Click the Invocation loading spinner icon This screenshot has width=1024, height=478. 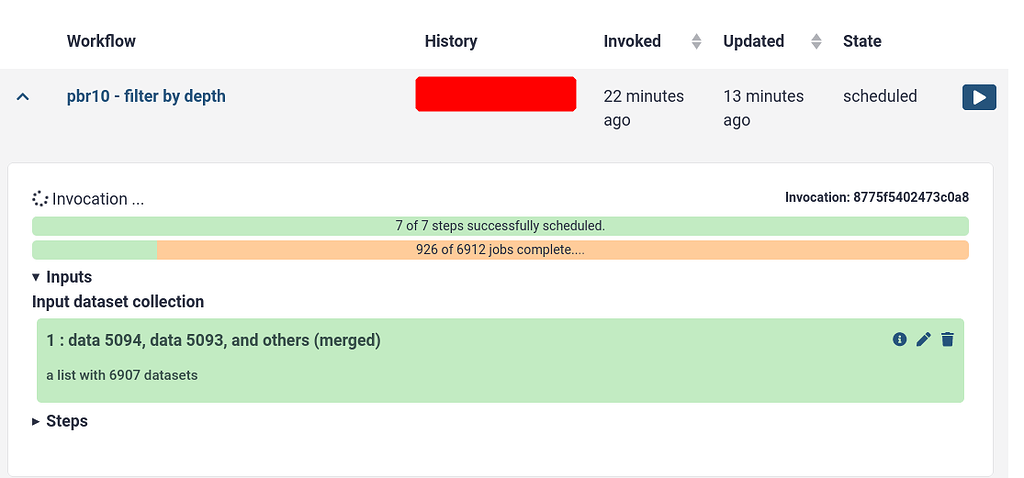(40, 199)
